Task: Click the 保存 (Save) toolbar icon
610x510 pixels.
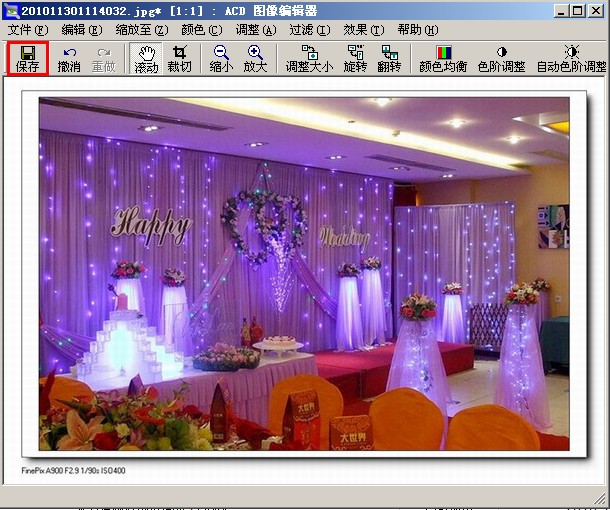Action: [x=27, y=58]
